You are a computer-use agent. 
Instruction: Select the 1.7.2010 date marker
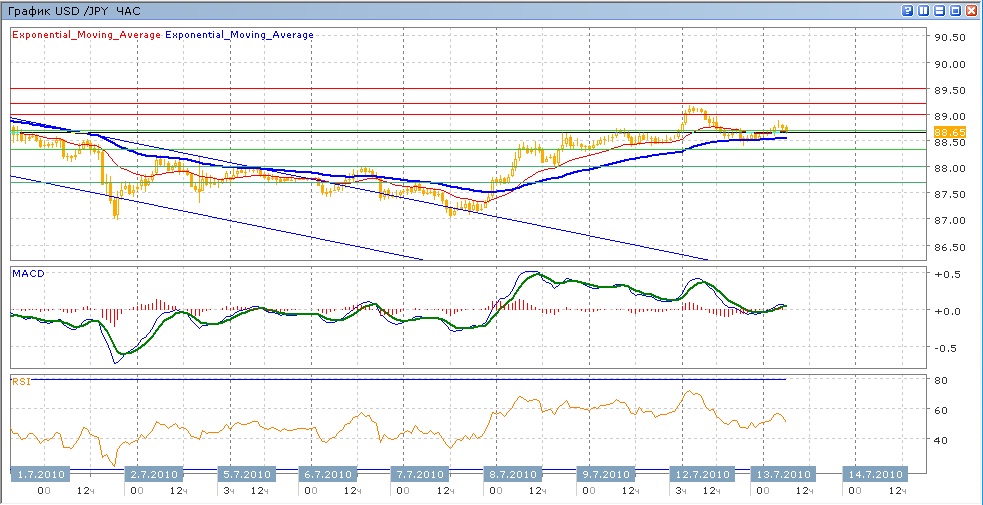click(x=41, y=474)
